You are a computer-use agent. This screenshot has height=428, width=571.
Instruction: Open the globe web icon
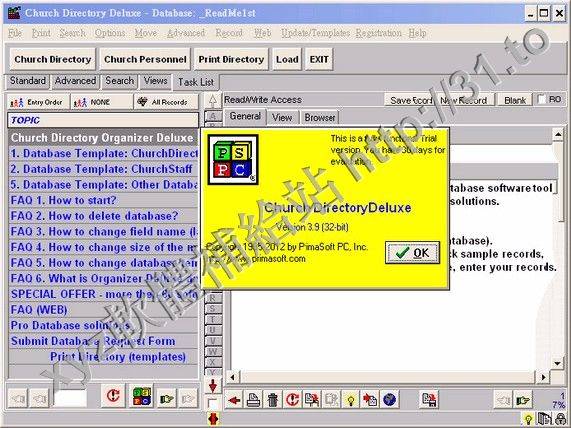coord(390,400)
